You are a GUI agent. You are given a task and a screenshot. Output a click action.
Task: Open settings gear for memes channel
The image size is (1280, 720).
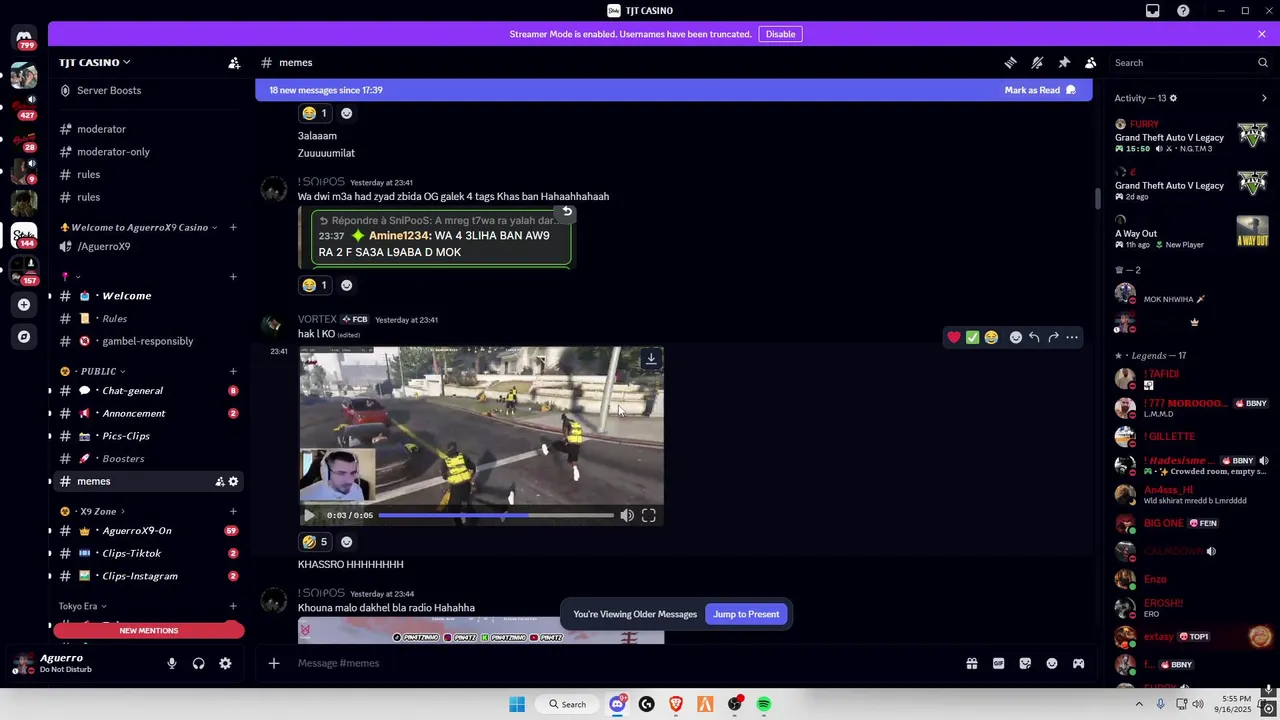[233, 481]
